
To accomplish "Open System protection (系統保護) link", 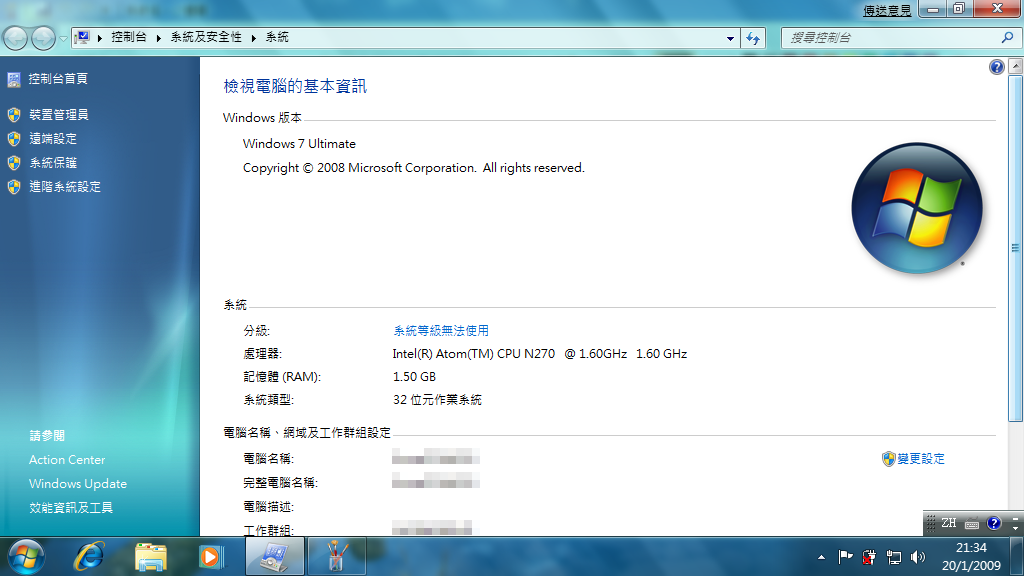I will tap(53, 163).
